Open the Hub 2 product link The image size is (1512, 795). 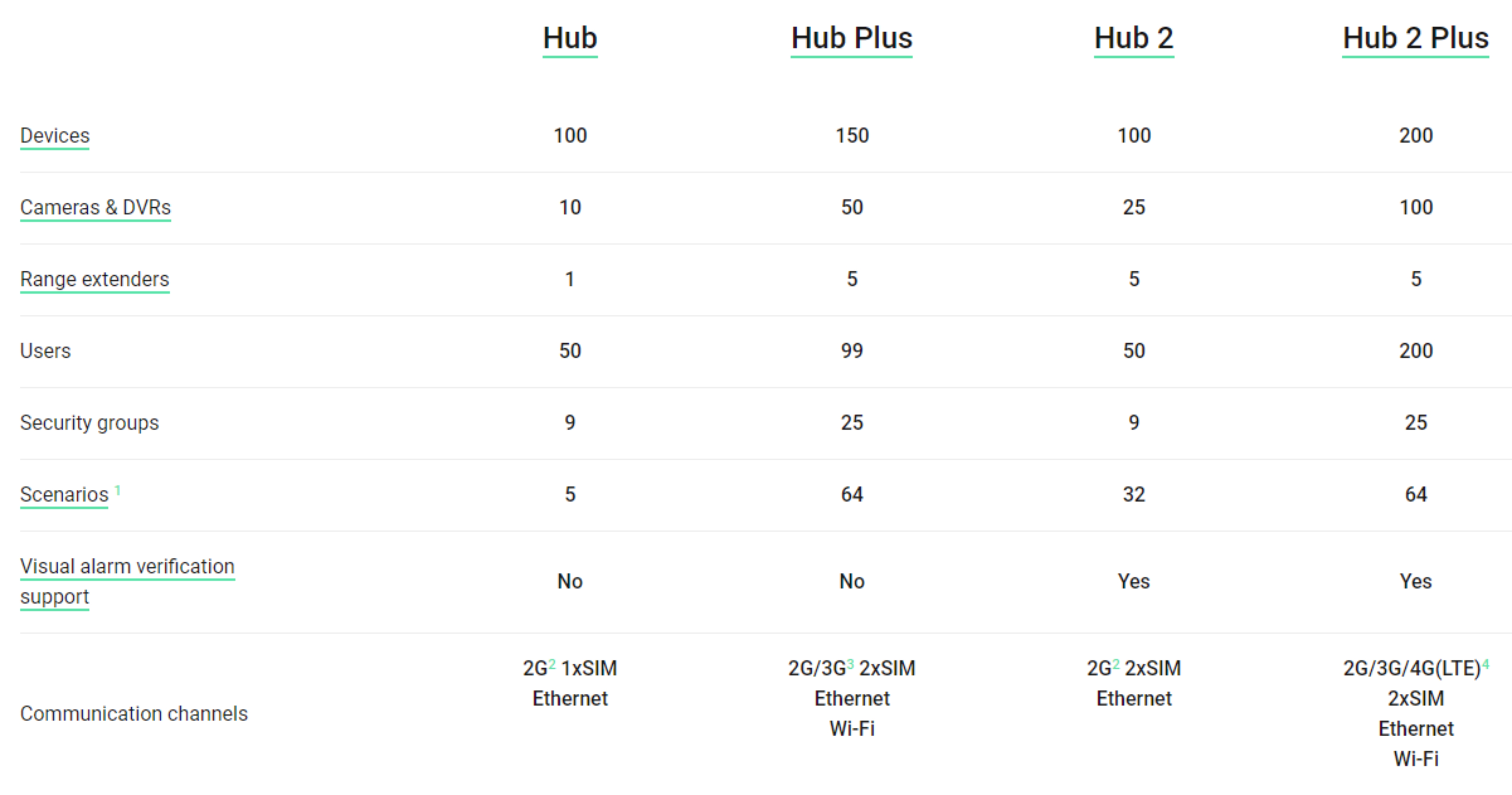click(x=1134, y=39)
